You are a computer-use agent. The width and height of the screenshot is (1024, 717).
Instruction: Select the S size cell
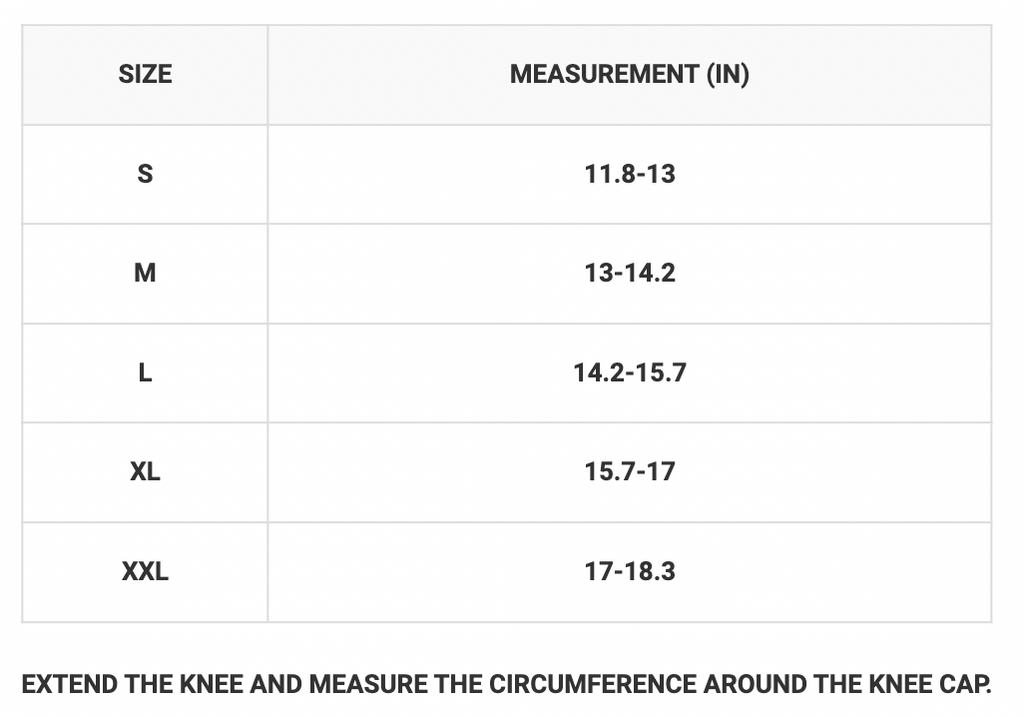tap(145, 174)
